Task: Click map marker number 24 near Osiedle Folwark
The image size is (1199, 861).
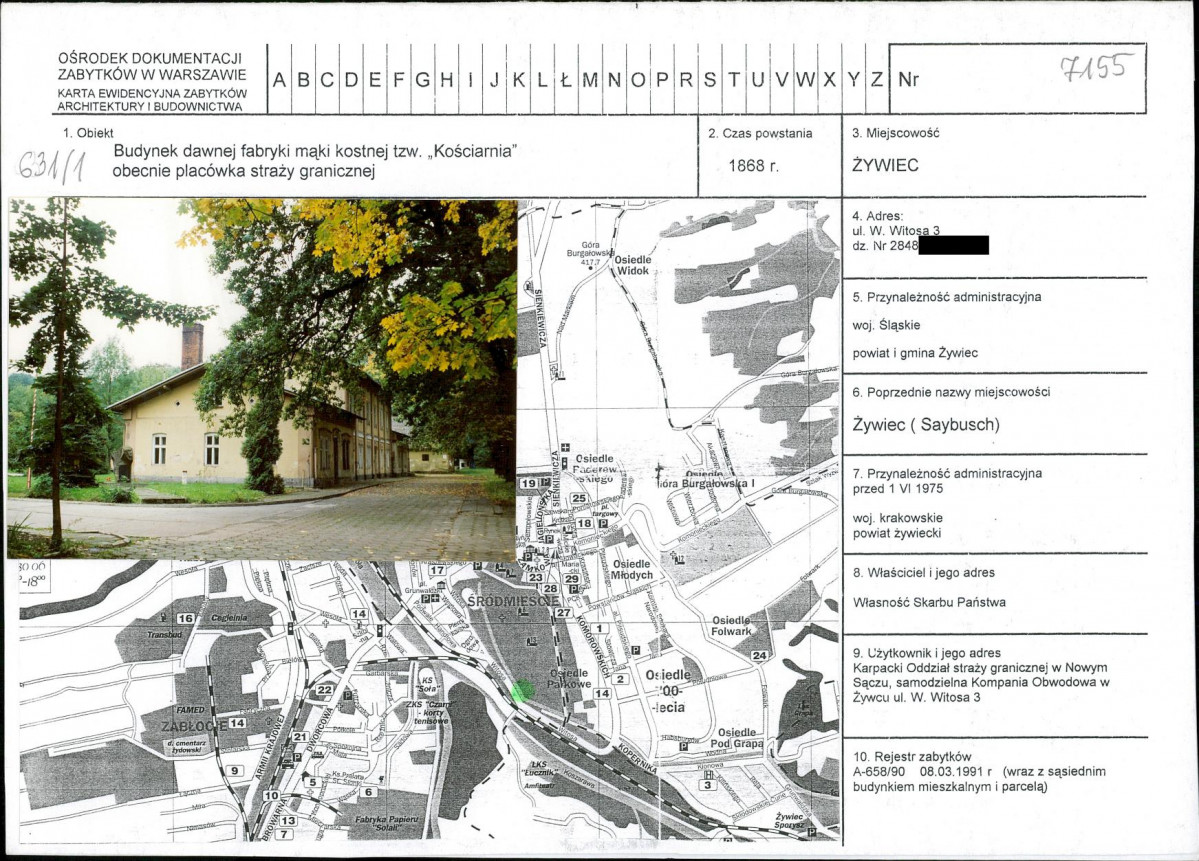Action: [x=759, y=655]
